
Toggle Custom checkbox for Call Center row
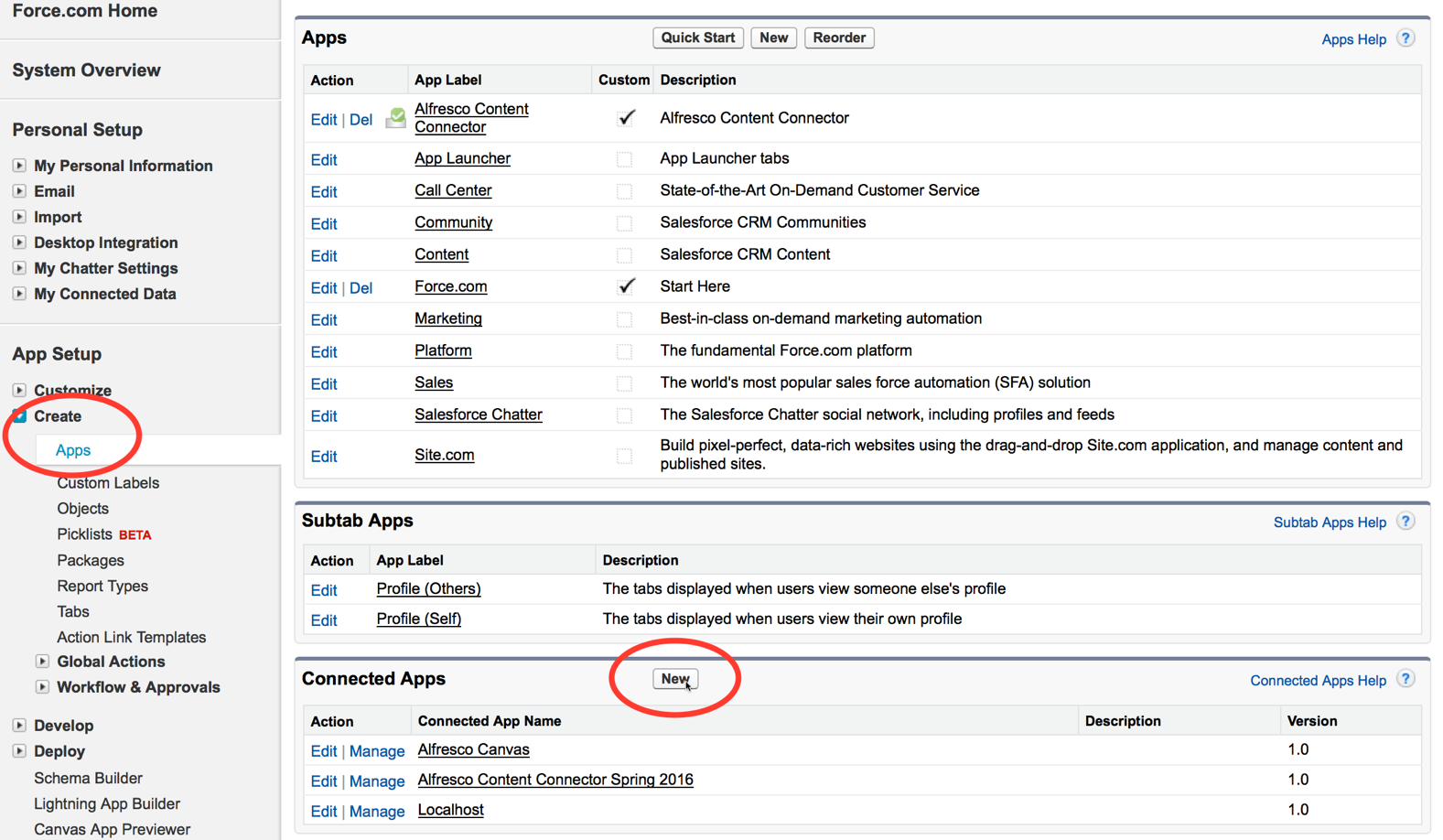pyautogui.click(x=624, y=191)
